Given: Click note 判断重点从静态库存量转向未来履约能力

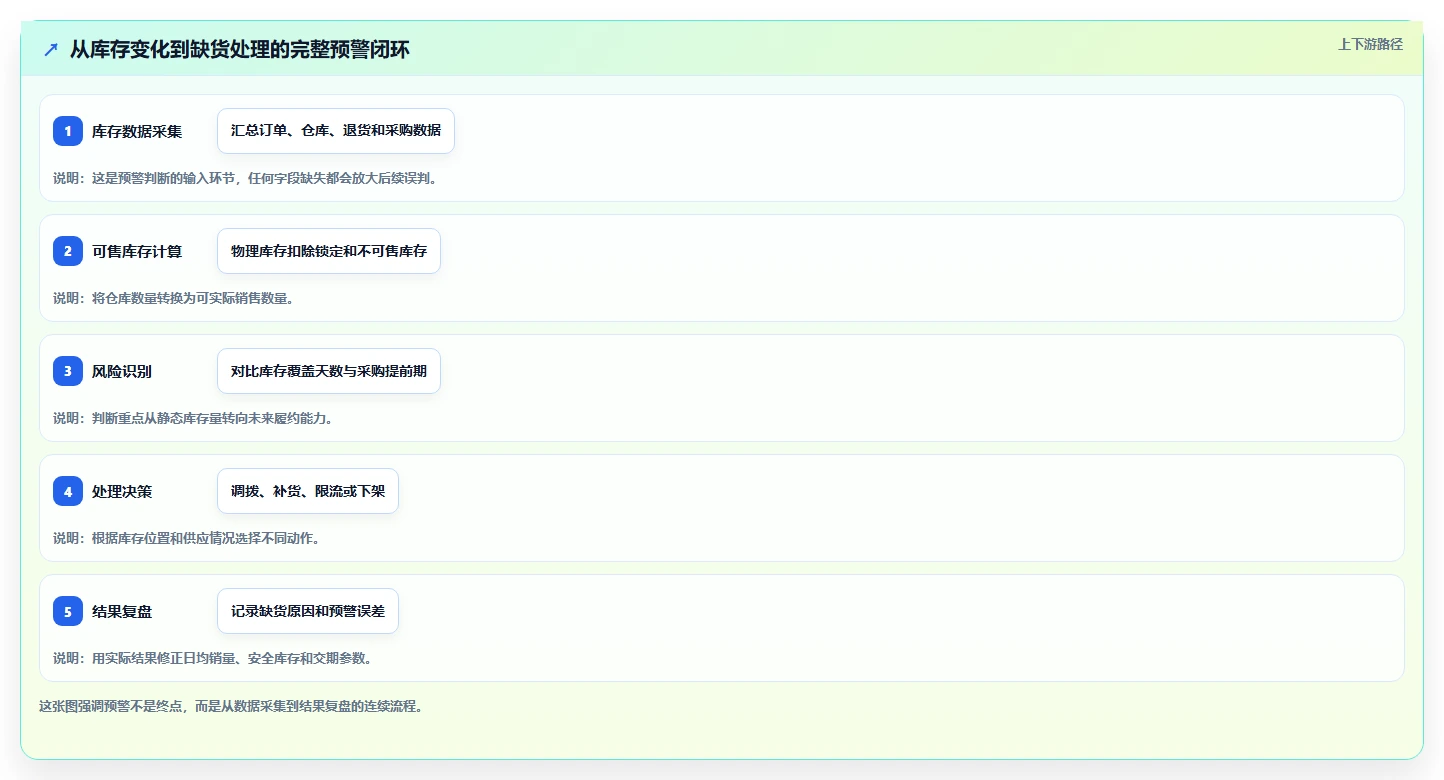Looking at the screenshot, I should click(212, 418).
